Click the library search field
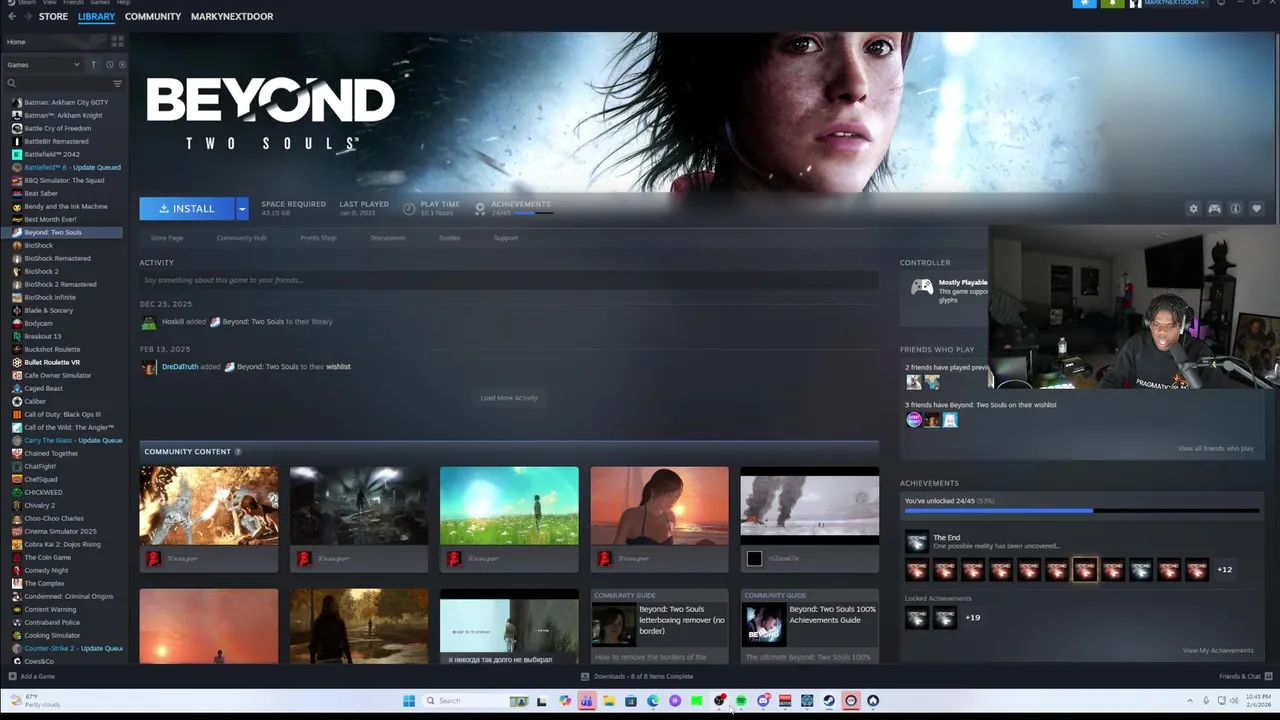 coord(62,83)
